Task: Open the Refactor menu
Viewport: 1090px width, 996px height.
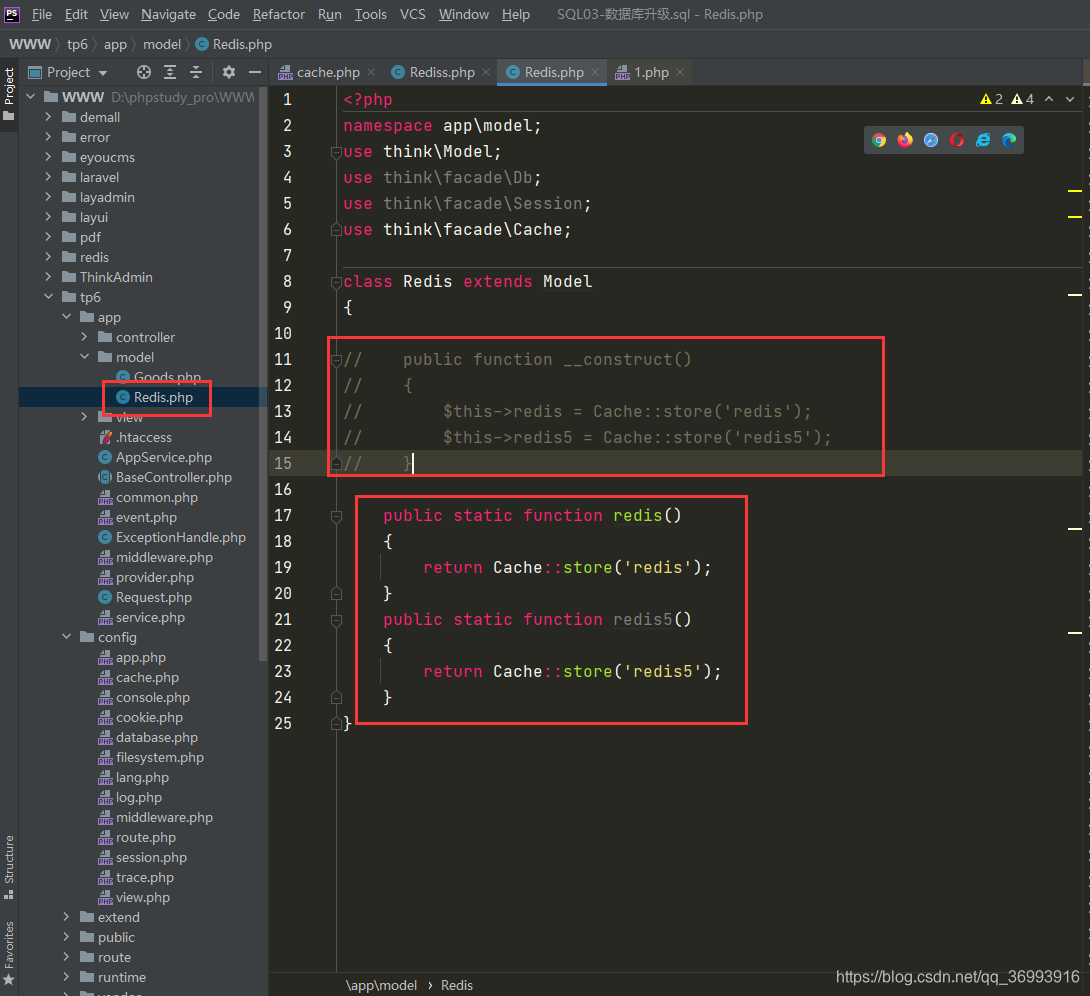Action: point(278,14)
